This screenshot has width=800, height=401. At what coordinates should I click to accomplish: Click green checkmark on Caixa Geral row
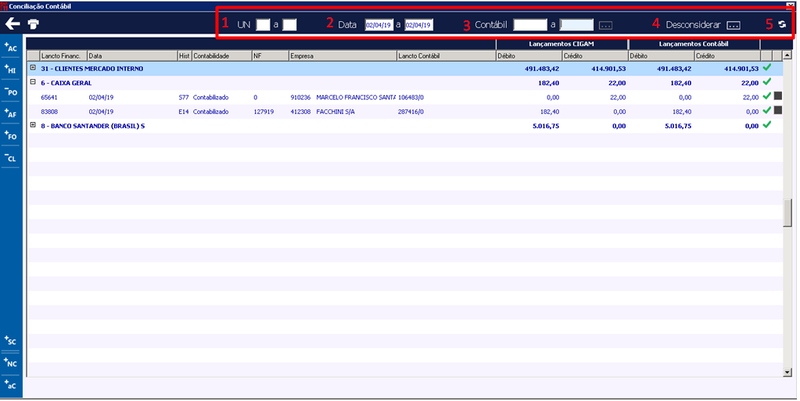766,82
